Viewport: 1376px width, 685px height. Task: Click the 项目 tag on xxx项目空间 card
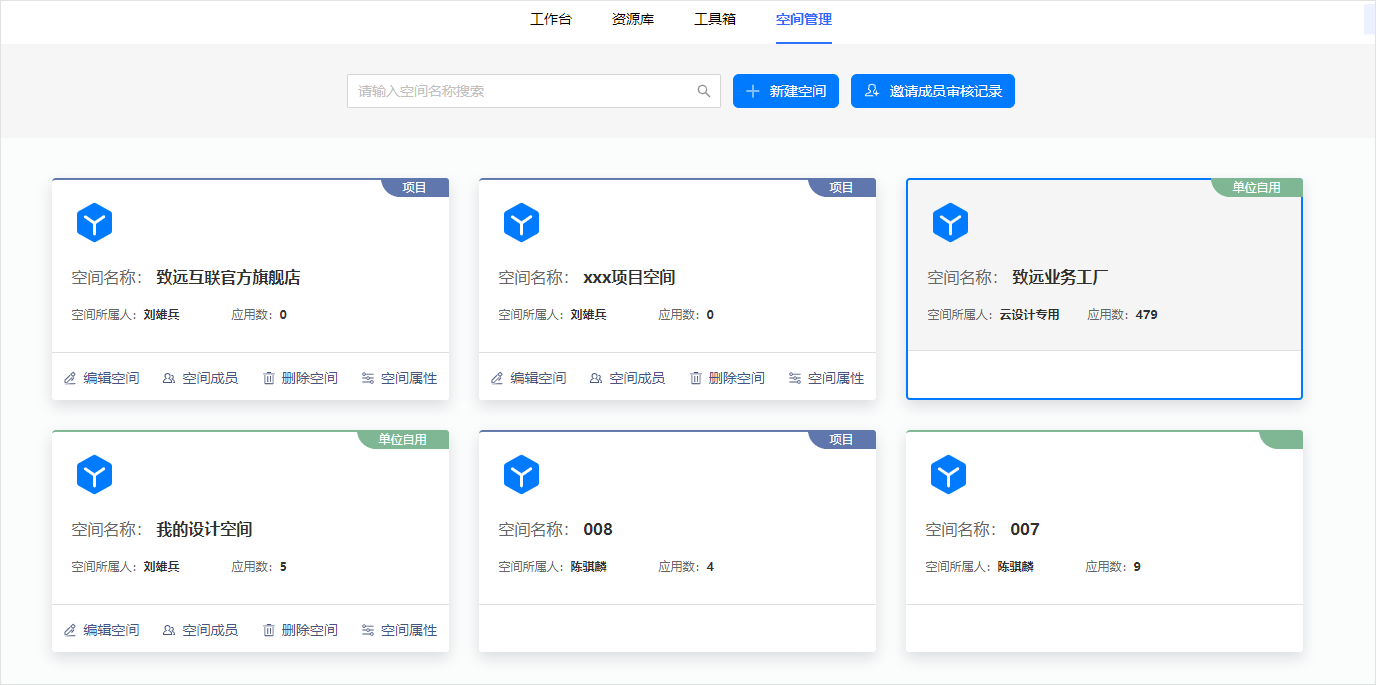tap(842, 187)
